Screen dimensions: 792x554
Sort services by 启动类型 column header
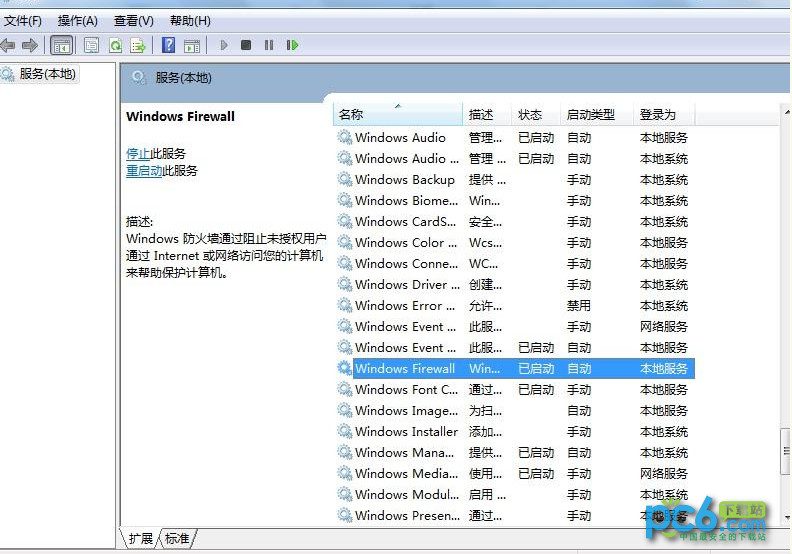coord(590,115)
